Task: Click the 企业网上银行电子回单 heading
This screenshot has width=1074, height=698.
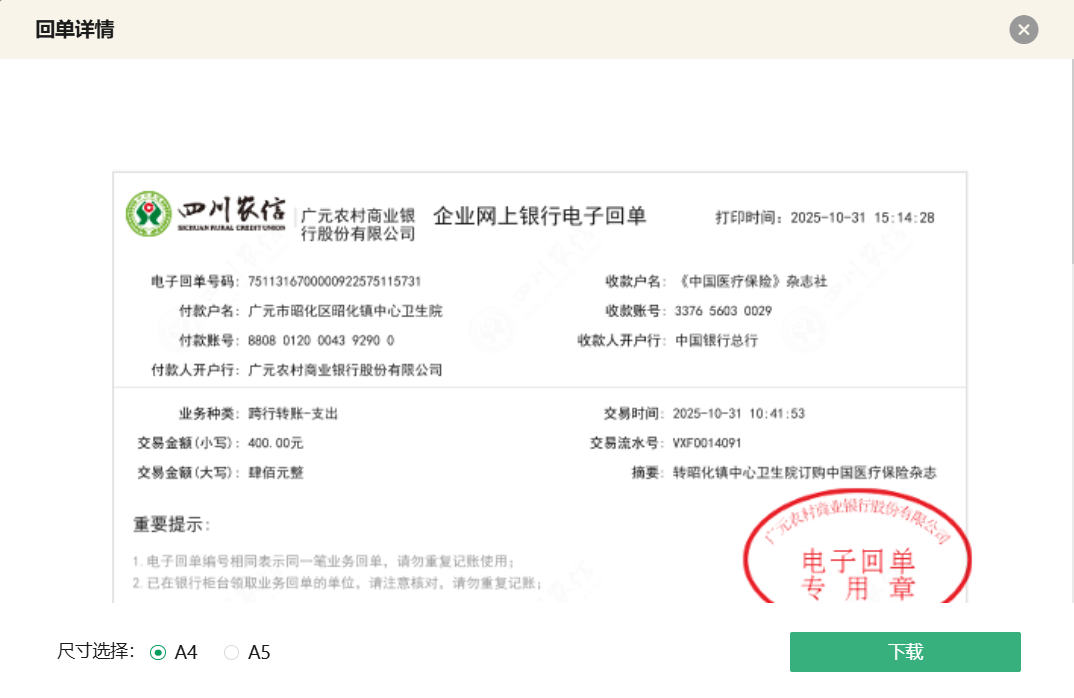Action: pos(539,216)
